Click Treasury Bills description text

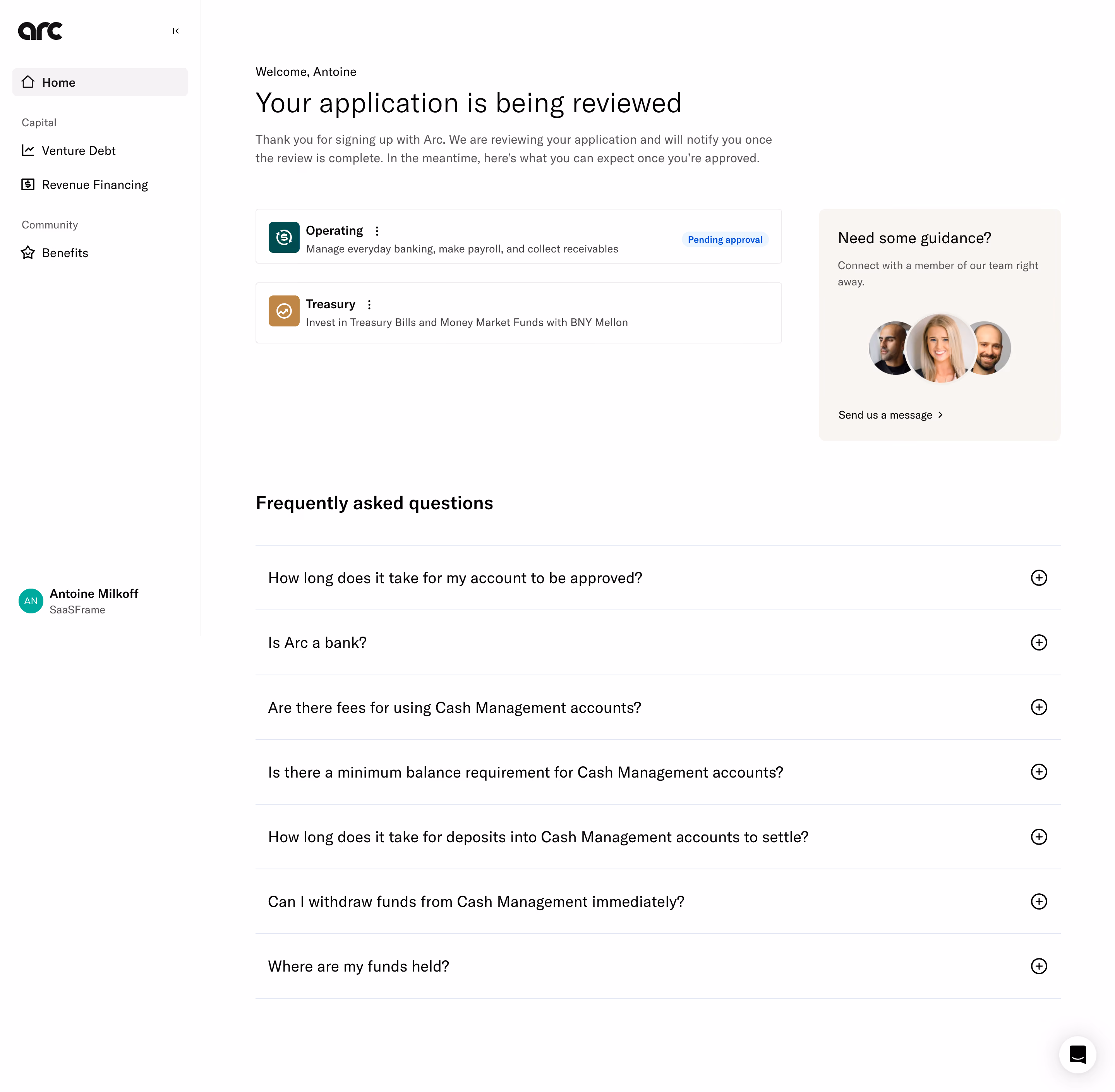(x=467, y=322)
